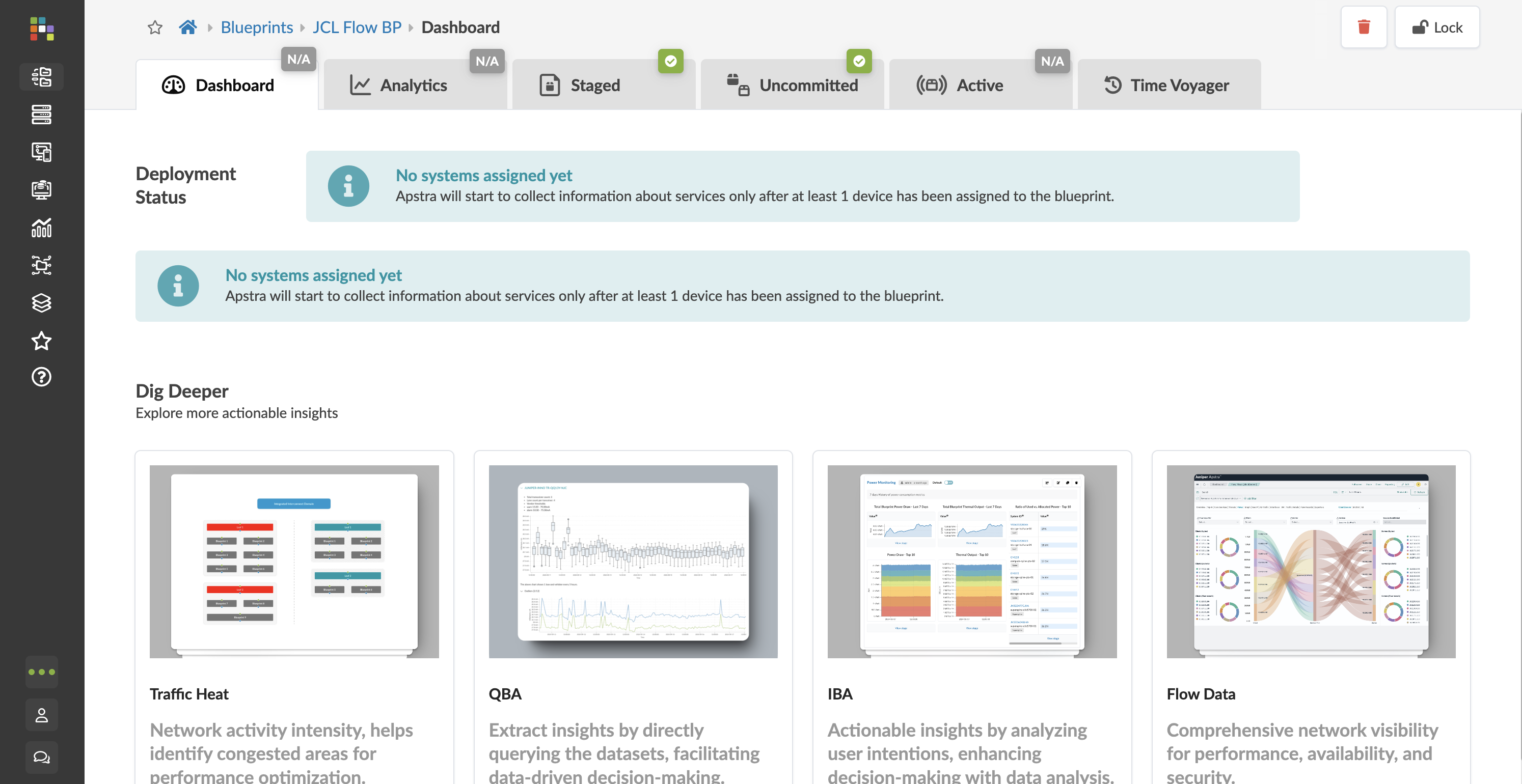The image size is (1522, 784).
Task: Open the Help question mark icon
Action: 41,377
